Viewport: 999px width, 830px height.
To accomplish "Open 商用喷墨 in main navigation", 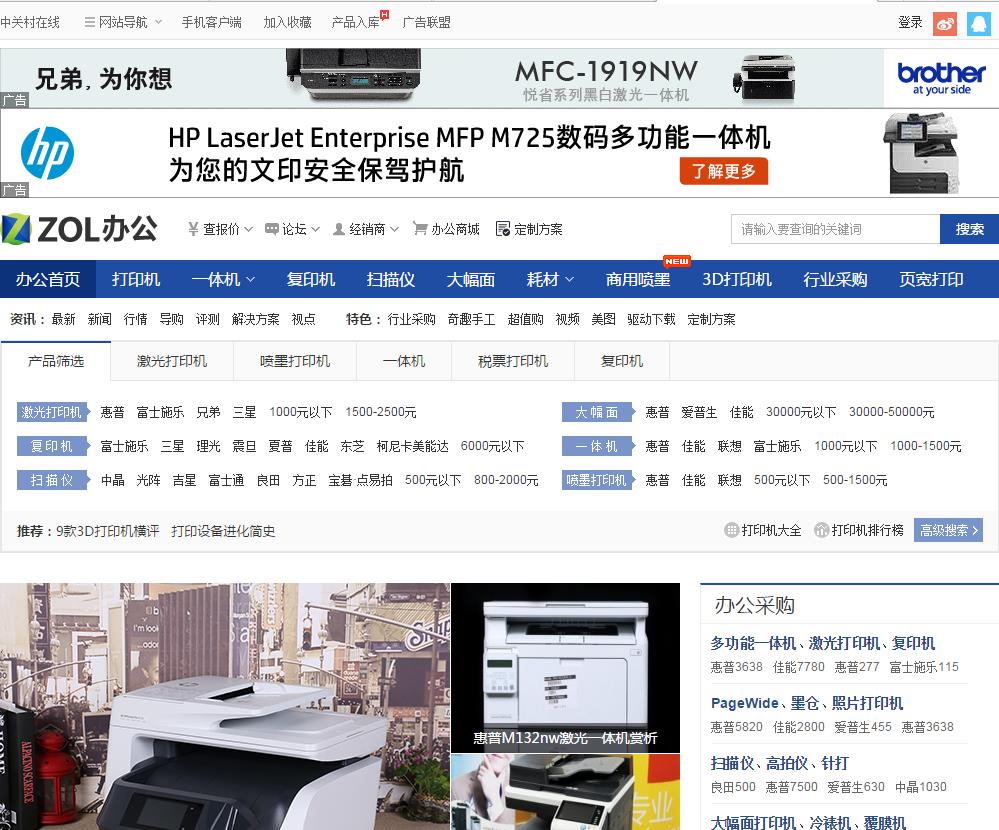I will point(638,279).
